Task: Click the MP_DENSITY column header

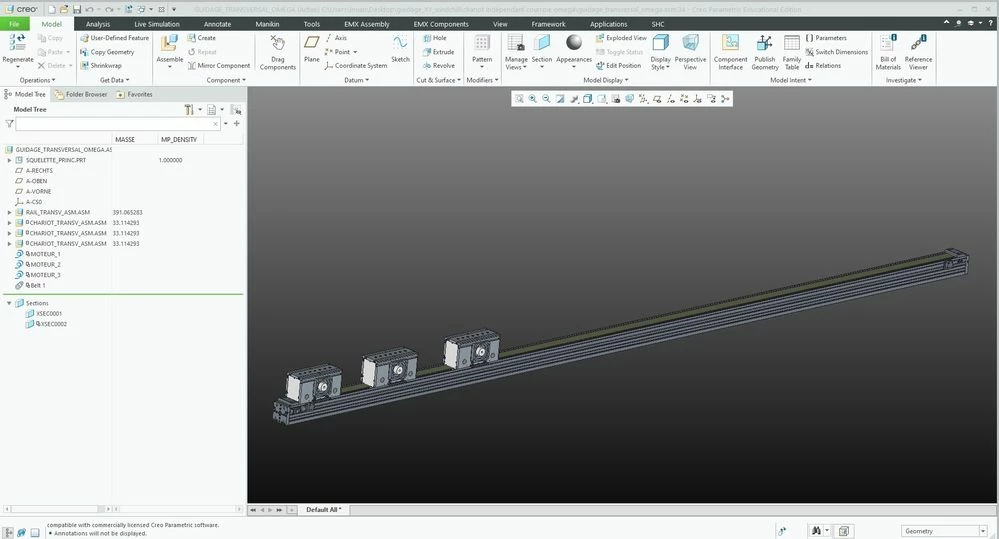Action: click(180, 139)
